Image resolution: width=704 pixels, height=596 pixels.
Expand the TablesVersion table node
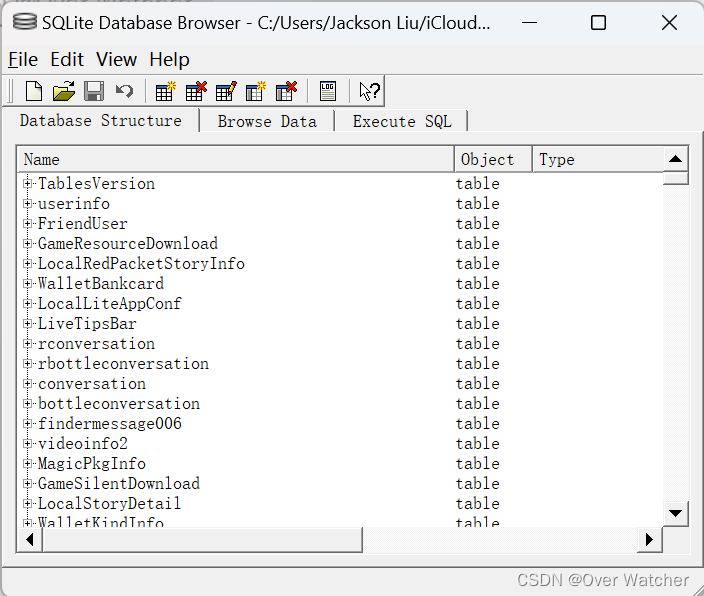pyautogui.click(x=27, y=183)
